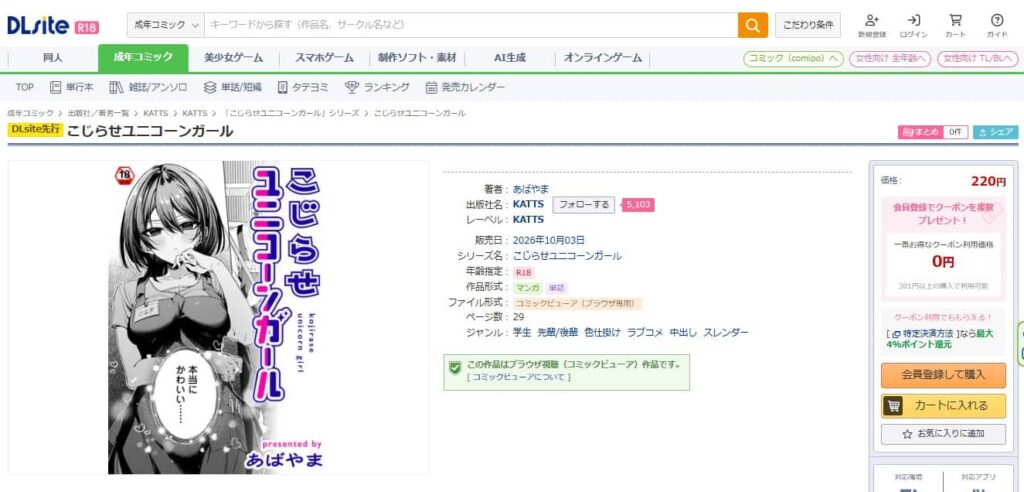This screenshot has height=492, width=1024.
Task: Click こだわり条件 button
Action: (808, 25)
